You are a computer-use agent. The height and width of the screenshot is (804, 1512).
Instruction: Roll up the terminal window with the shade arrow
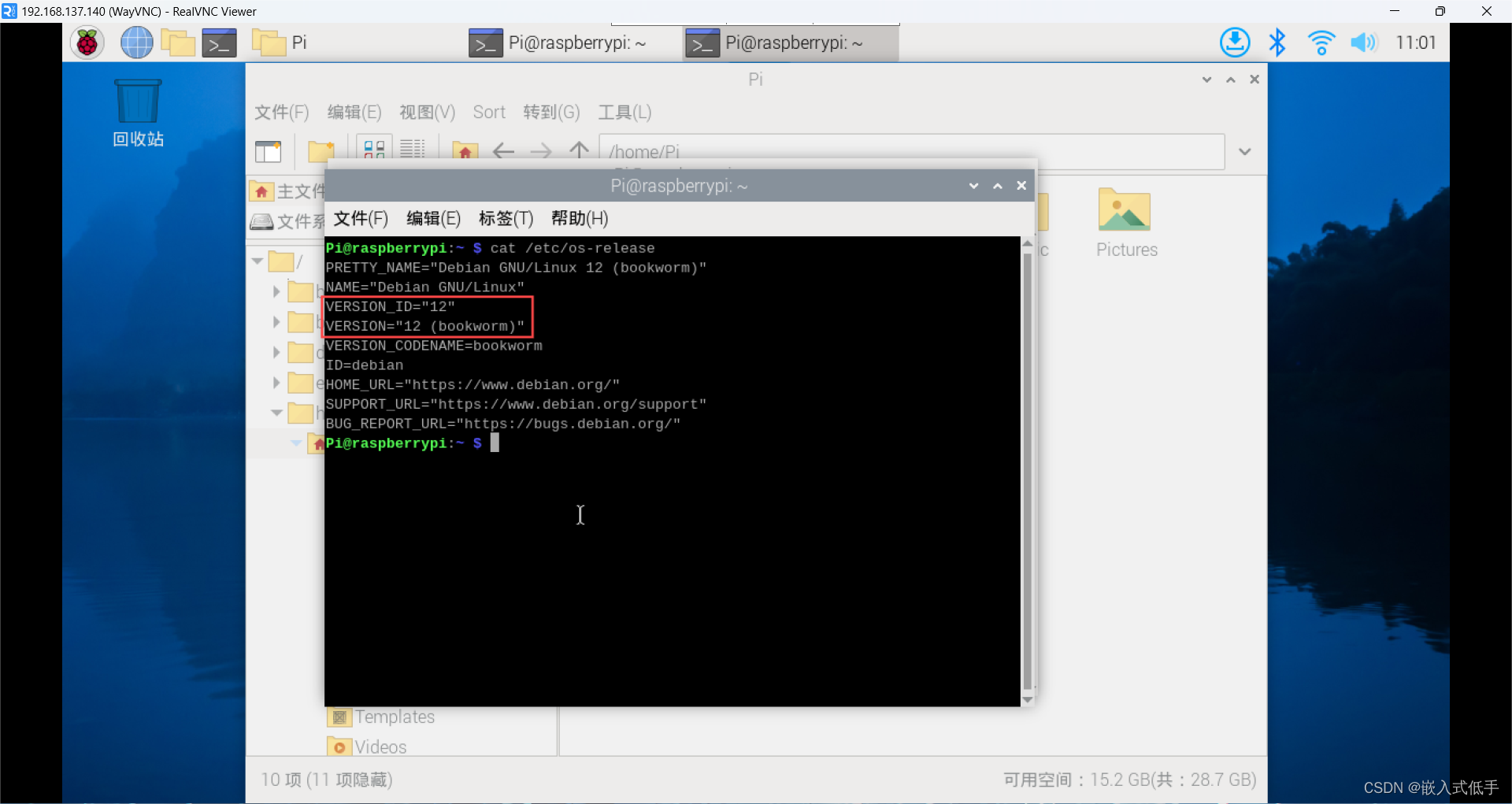(997, 186)
